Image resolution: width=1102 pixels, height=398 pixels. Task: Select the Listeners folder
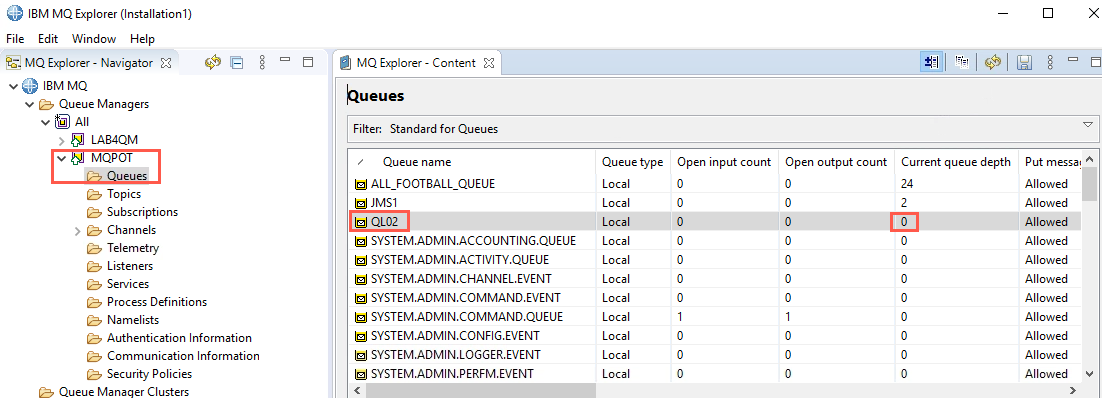(x=129, y=266)
